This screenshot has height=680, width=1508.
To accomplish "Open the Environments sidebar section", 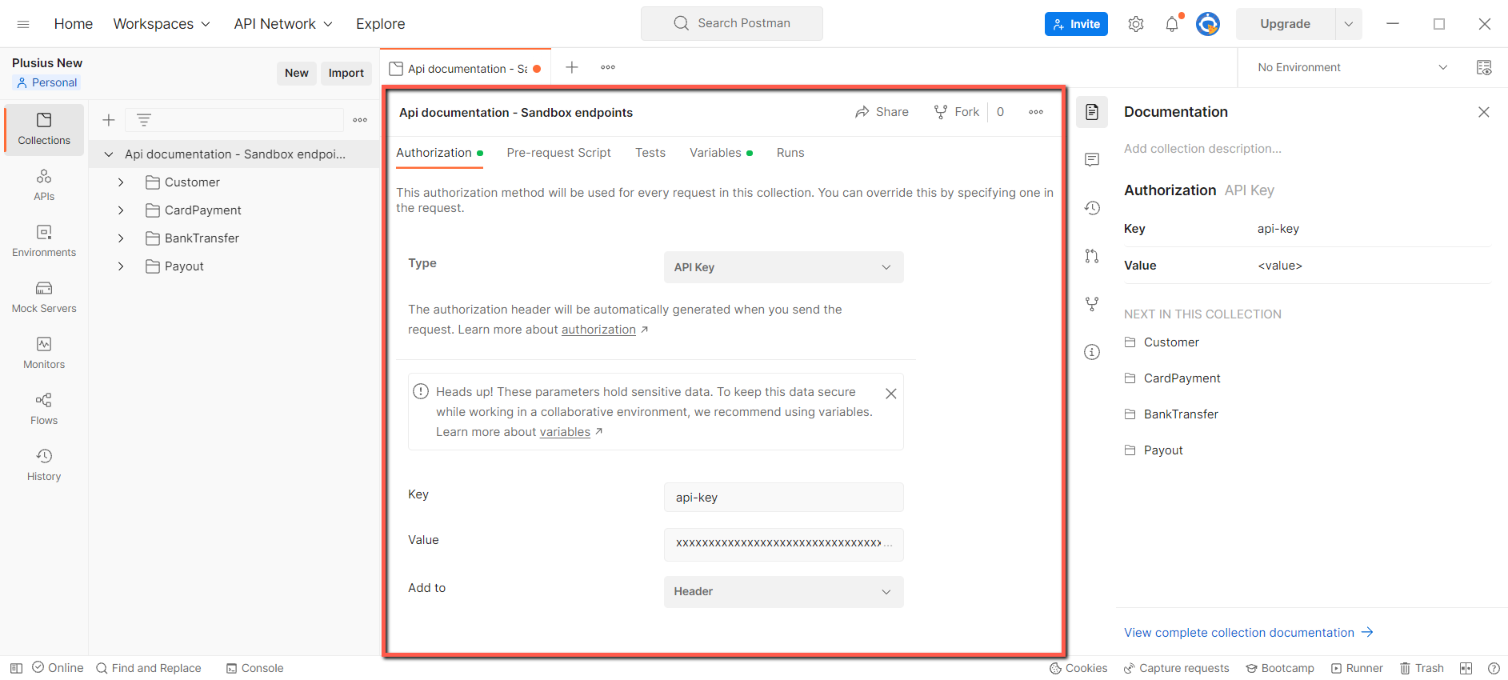I will 44,241.
